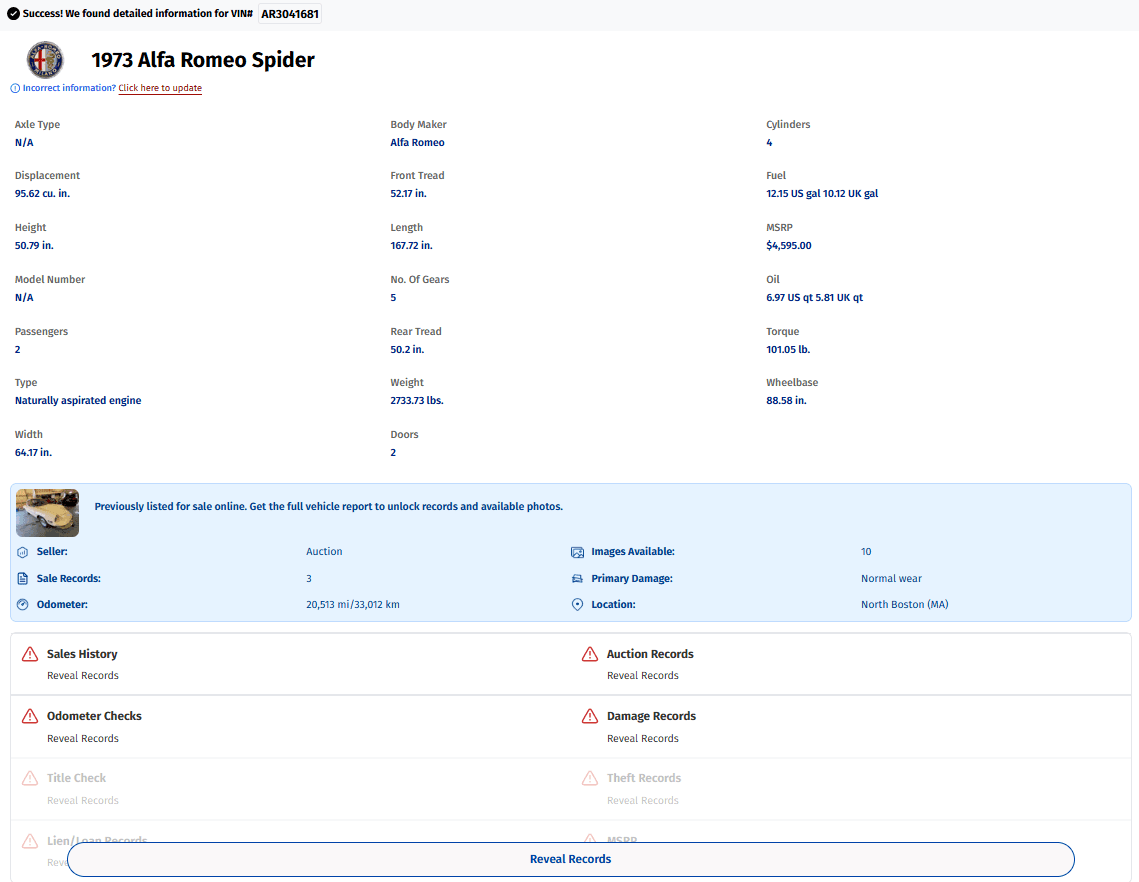Click the large Reveal Records button
1139x882 pixels.
click(570, 859)
